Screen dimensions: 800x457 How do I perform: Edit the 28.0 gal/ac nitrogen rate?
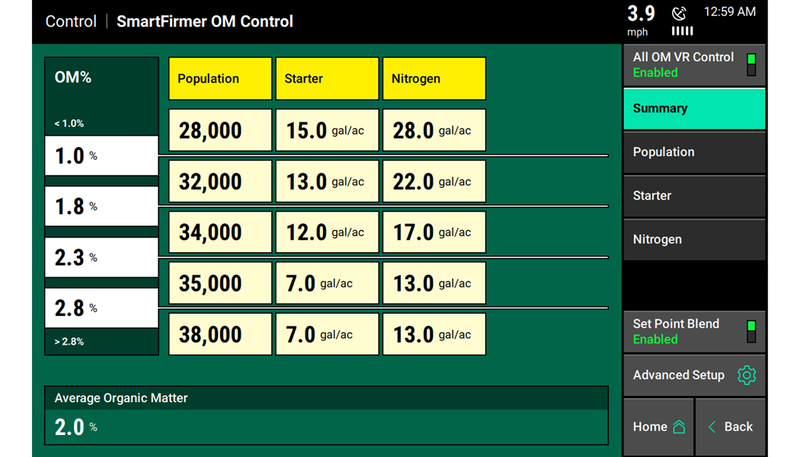434,130
